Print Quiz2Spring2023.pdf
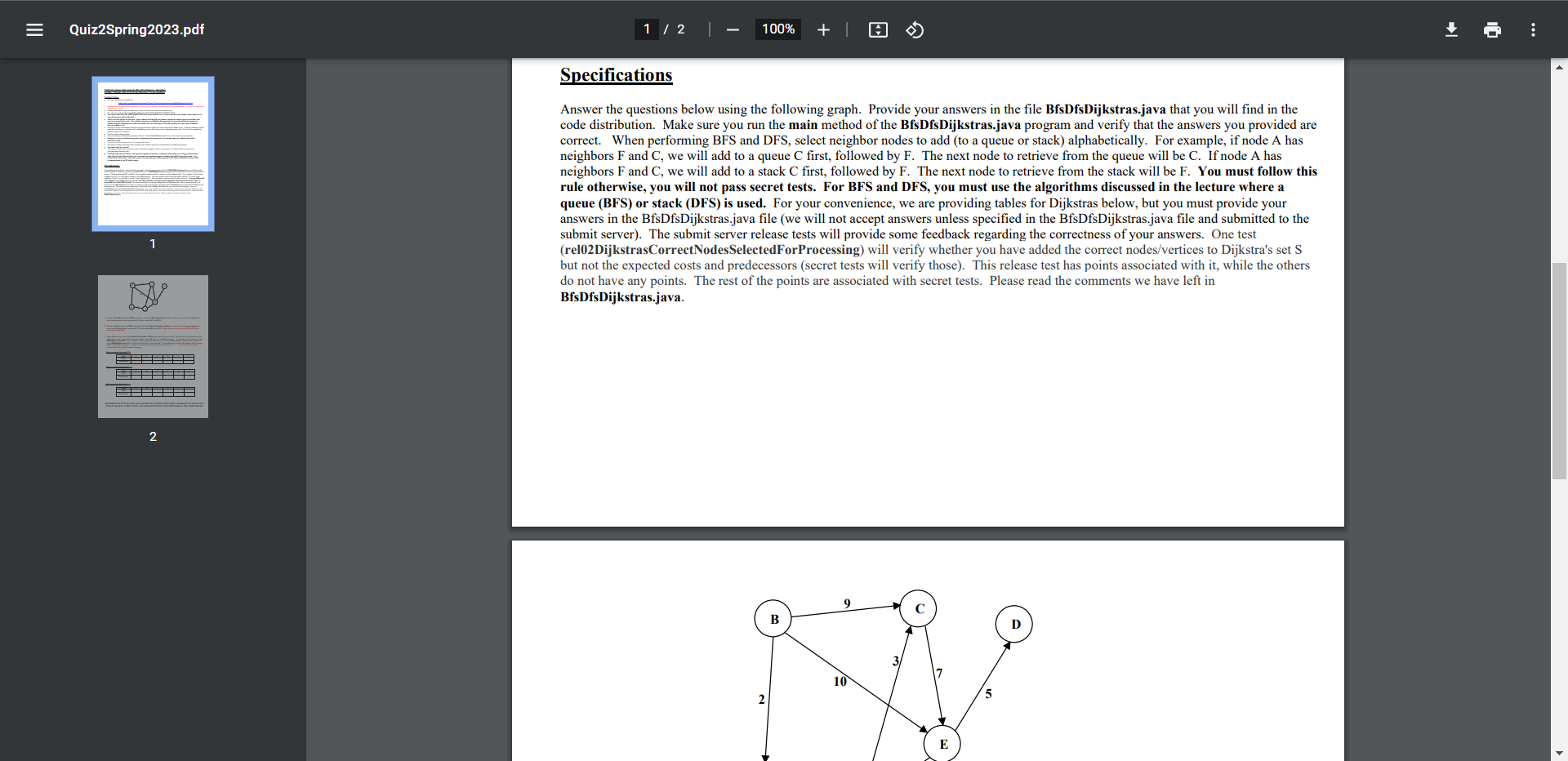The image size is (1568, 761). point(1492,29)
